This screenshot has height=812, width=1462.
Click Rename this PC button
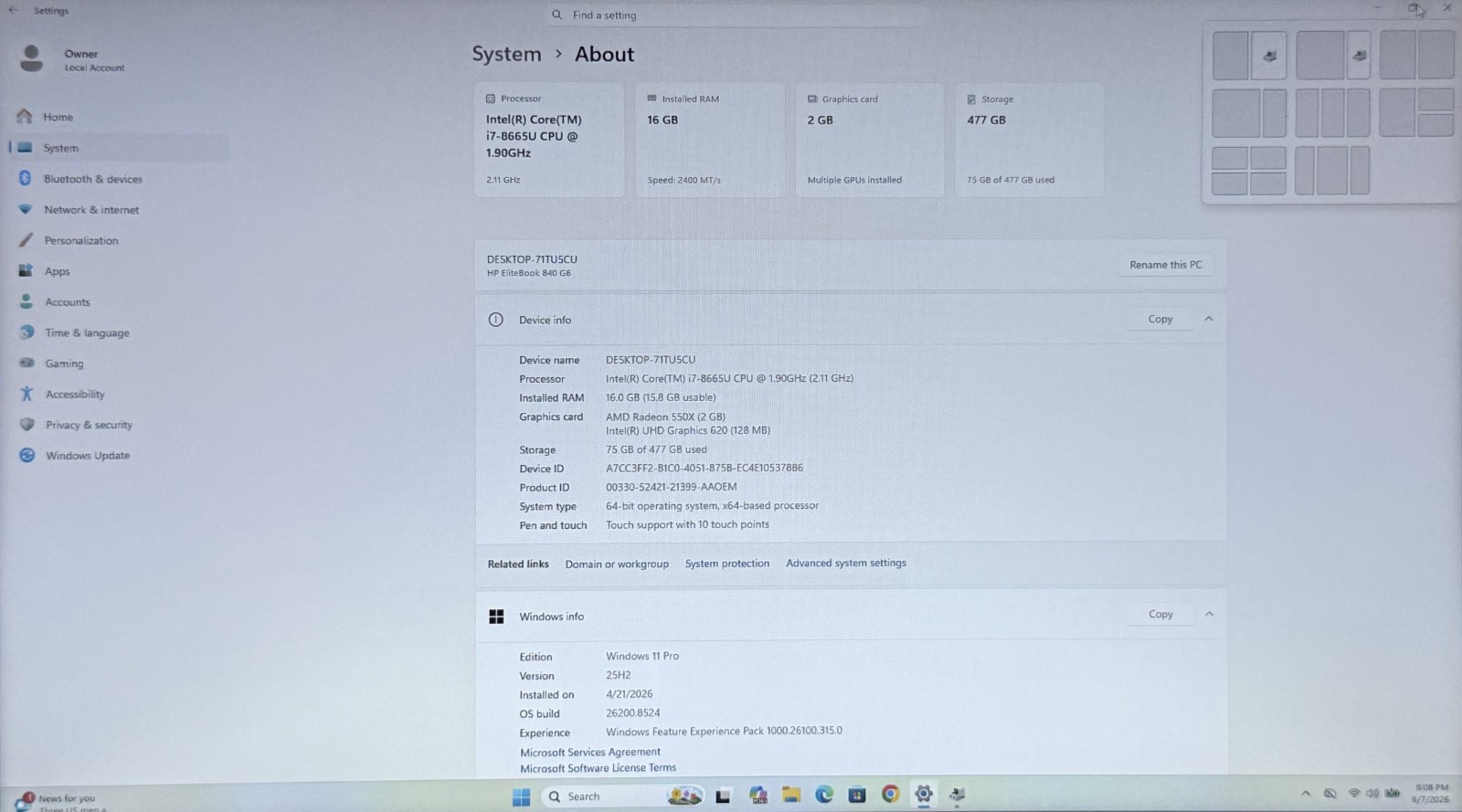(1166, 265)
